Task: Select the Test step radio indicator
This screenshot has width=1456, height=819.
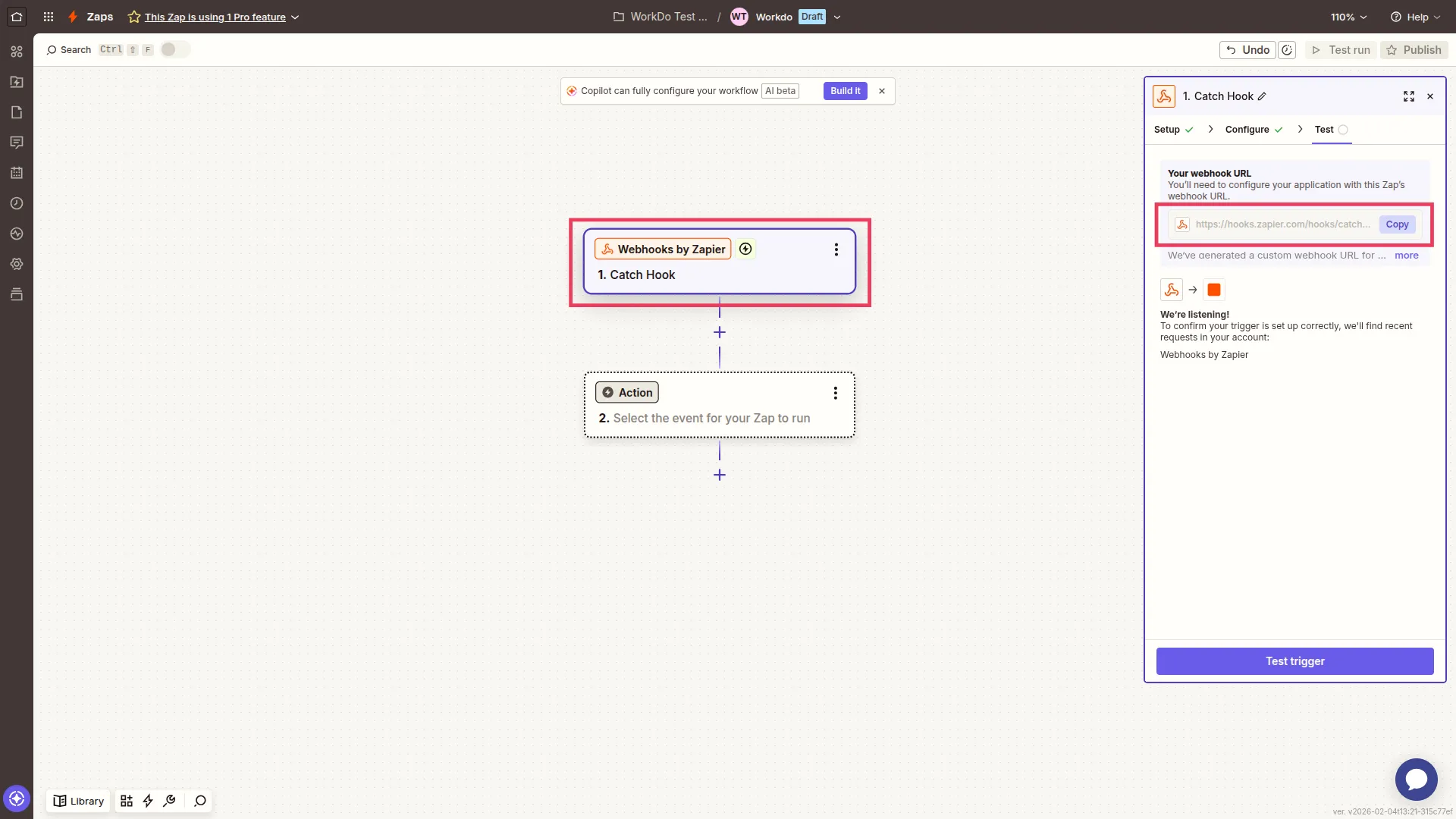Action: coord(1342,130)
